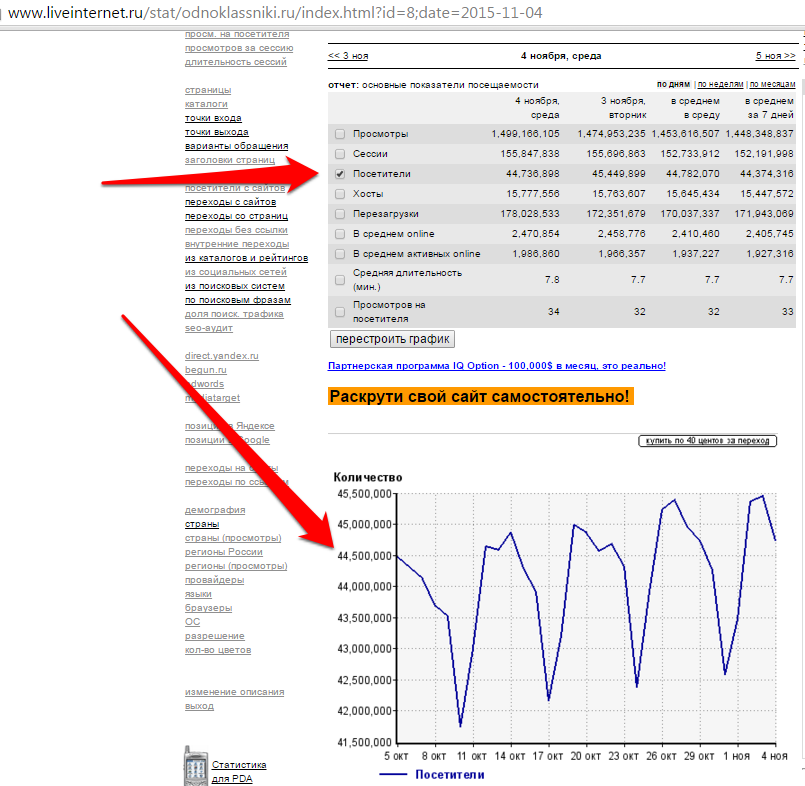Select the В среднем online checkbox
This screenshot has width=805, height=786.
tap(340, 234)
